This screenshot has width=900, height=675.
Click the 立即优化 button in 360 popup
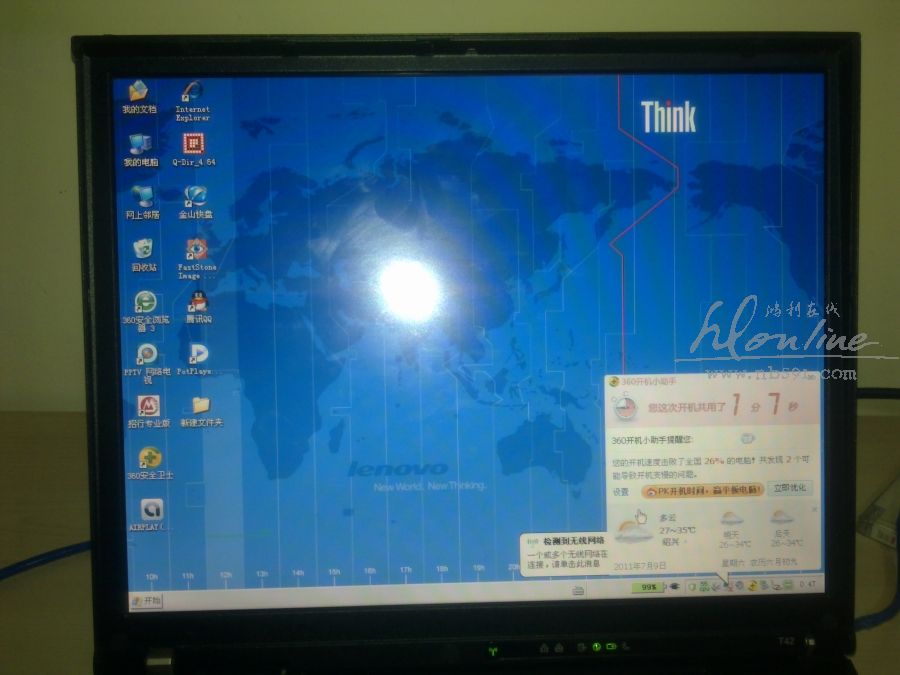(790, 488)
